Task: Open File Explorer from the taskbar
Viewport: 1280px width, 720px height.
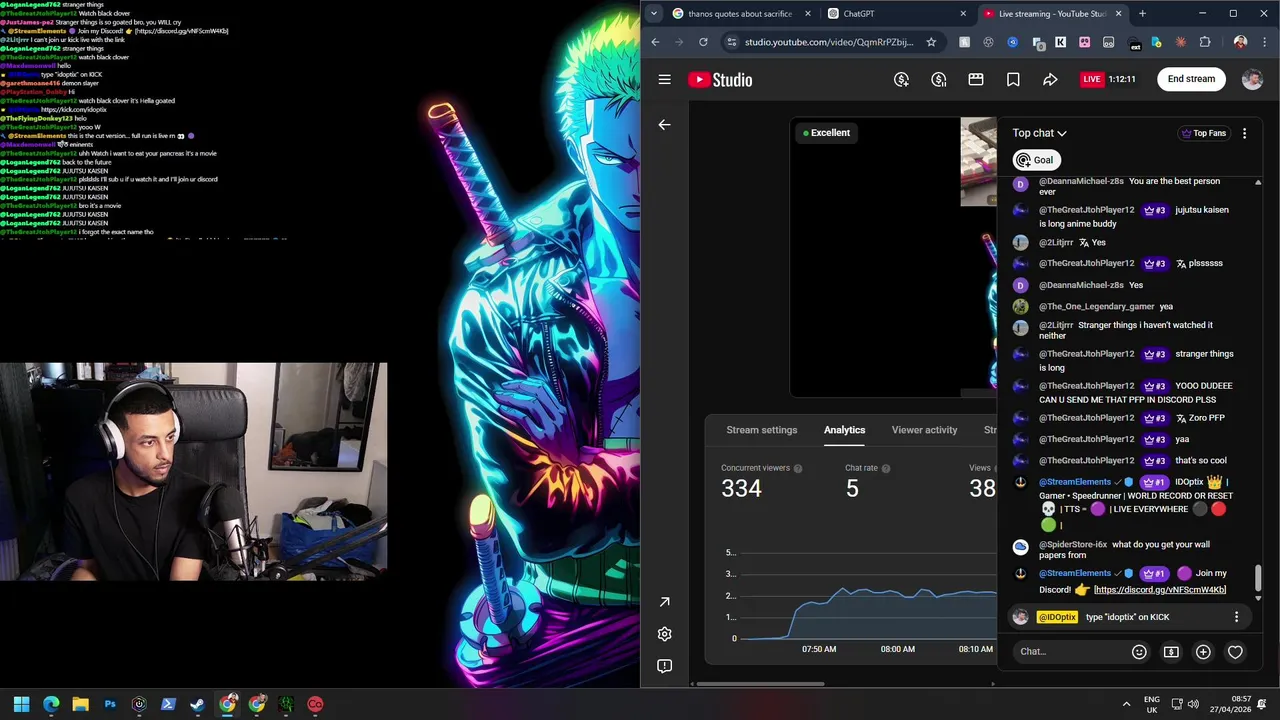Action: (80, 704)
